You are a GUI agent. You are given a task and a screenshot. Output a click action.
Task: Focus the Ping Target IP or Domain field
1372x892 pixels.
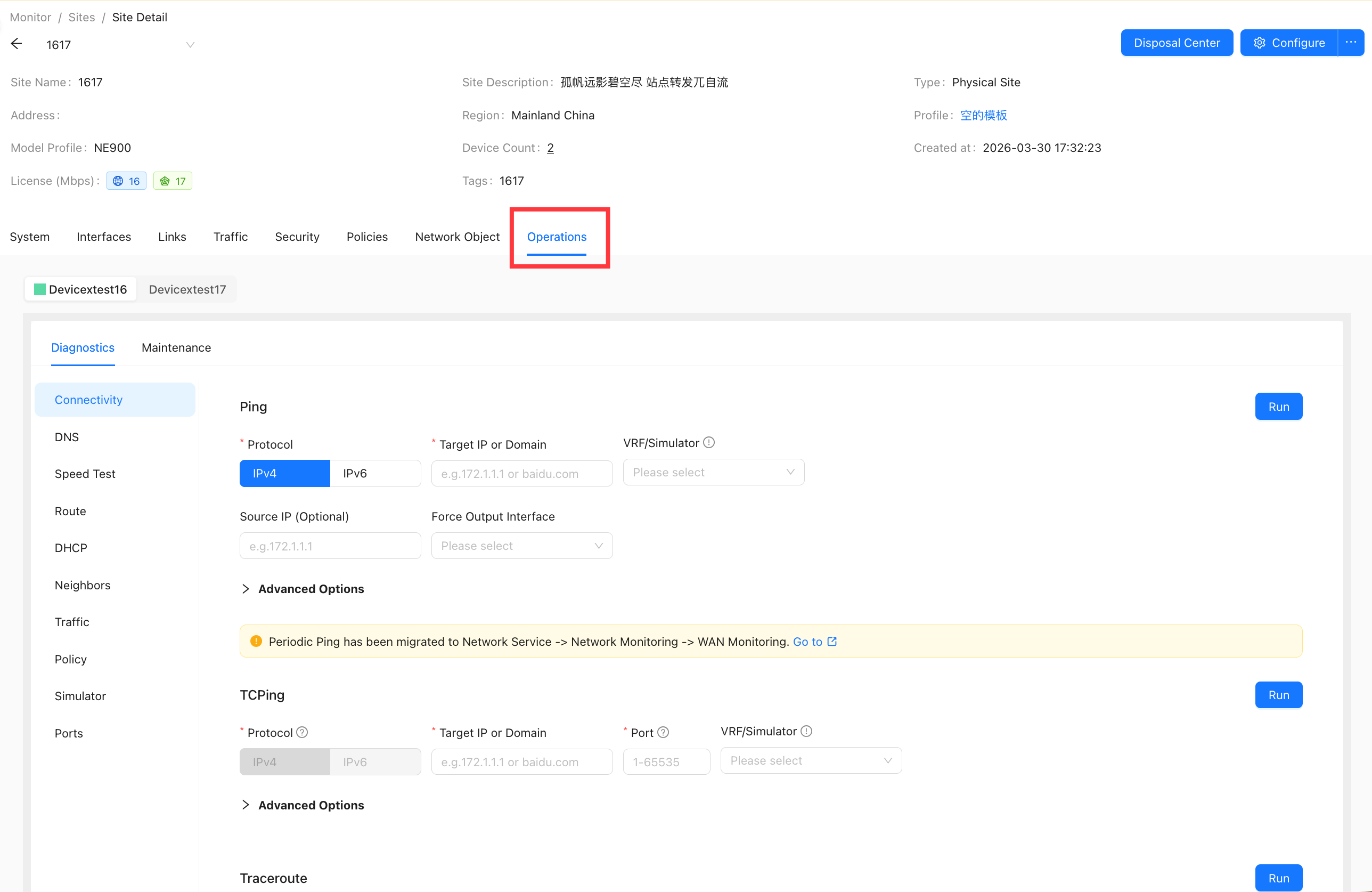pyautogui.click(x=522, y=473)
